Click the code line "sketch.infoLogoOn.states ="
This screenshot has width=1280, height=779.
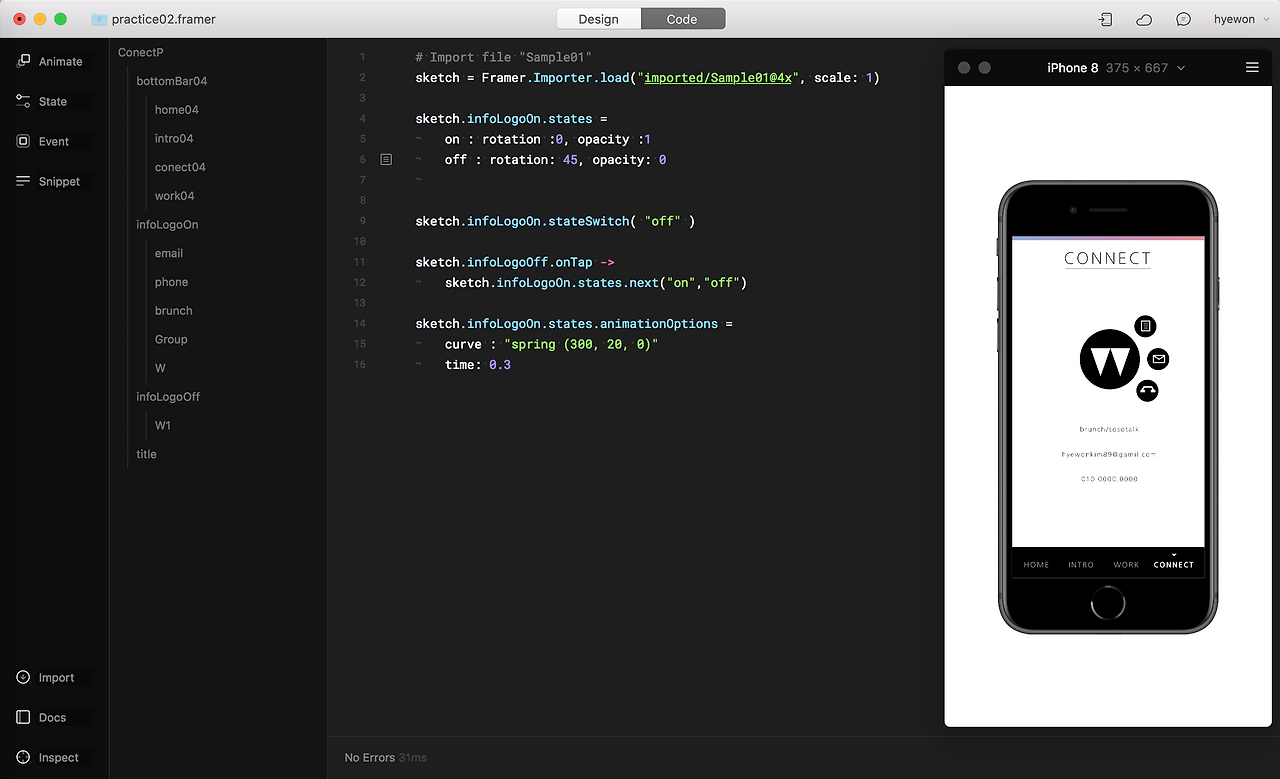pos(511,118)
